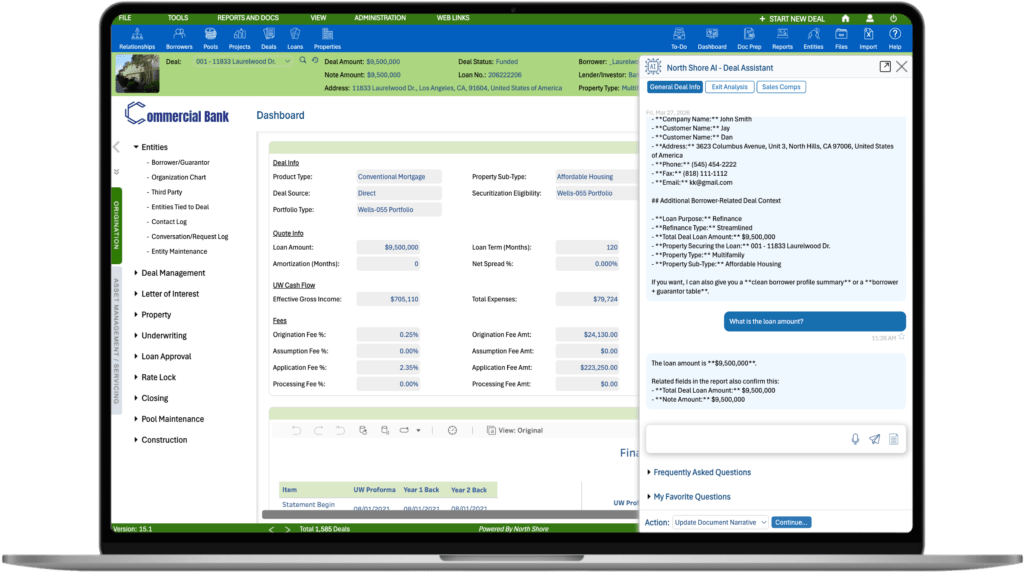Click the Borrowers toolbar icon

coord(179,38)
